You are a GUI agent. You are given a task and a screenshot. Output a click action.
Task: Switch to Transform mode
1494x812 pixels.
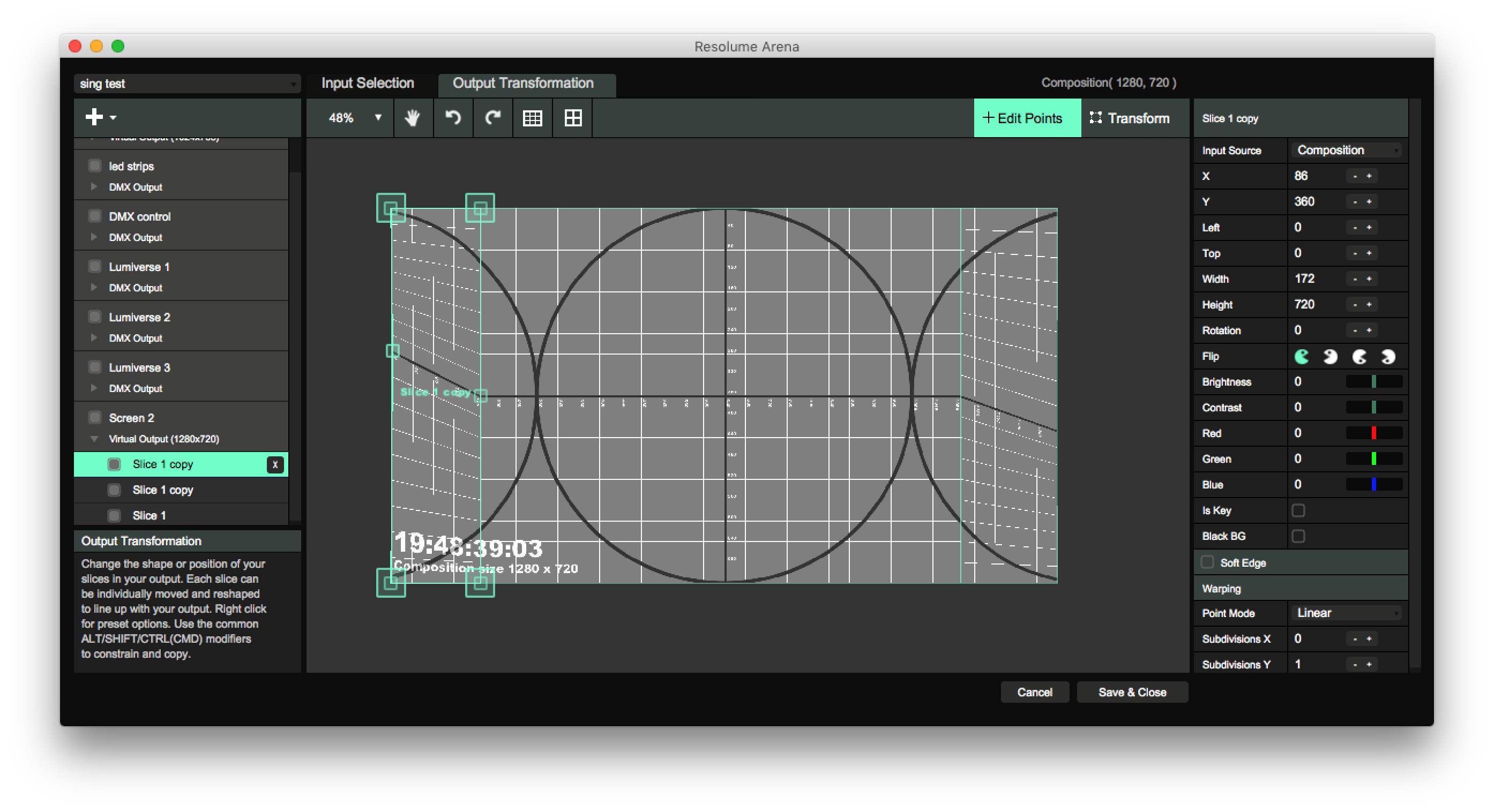tap(1130, 118)
